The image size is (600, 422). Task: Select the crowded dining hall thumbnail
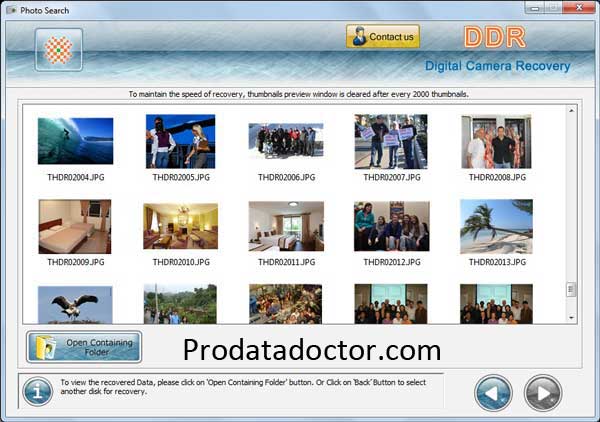pos(285,304)
